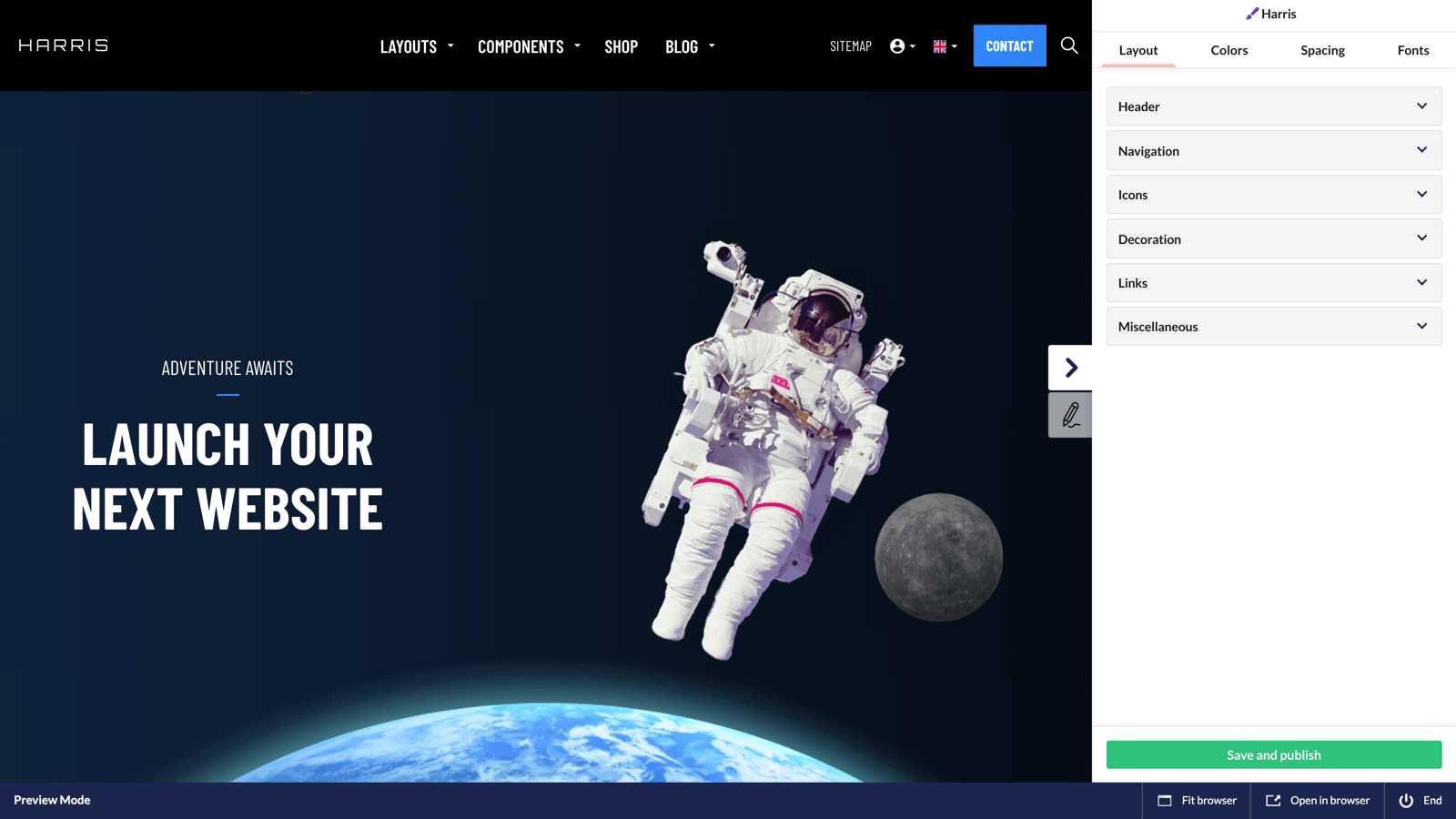Click the blue Contact button

[x=1009, y=45]
